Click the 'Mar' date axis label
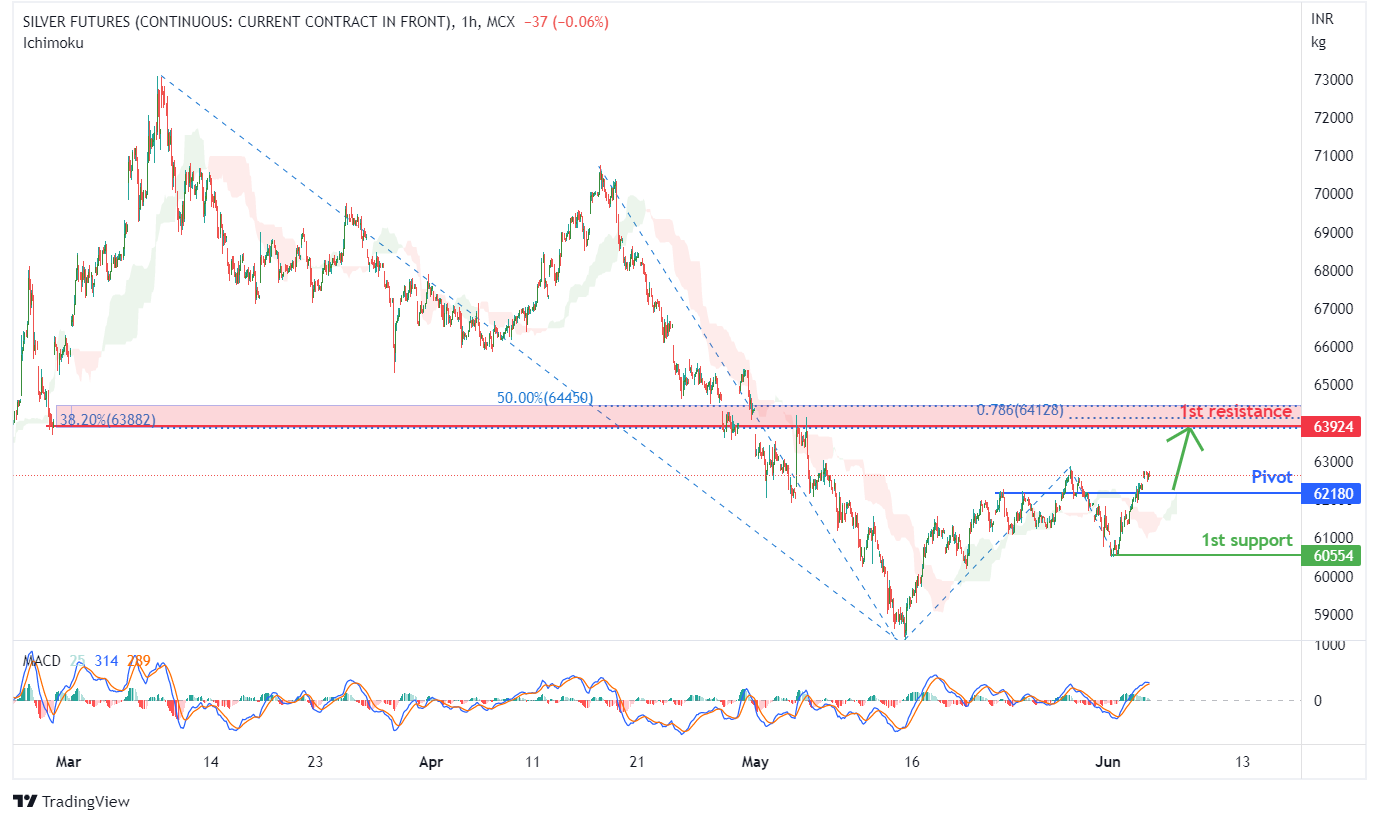 68,762
